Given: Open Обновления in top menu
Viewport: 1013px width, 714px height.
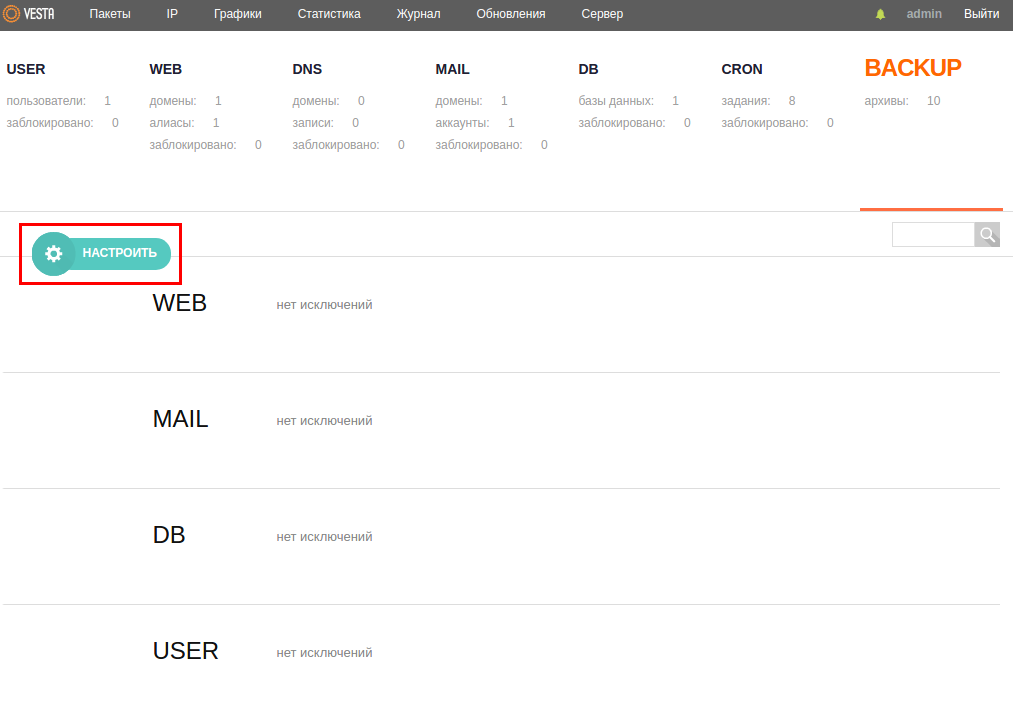Looking at the screenshot, I should pos(511,14).
